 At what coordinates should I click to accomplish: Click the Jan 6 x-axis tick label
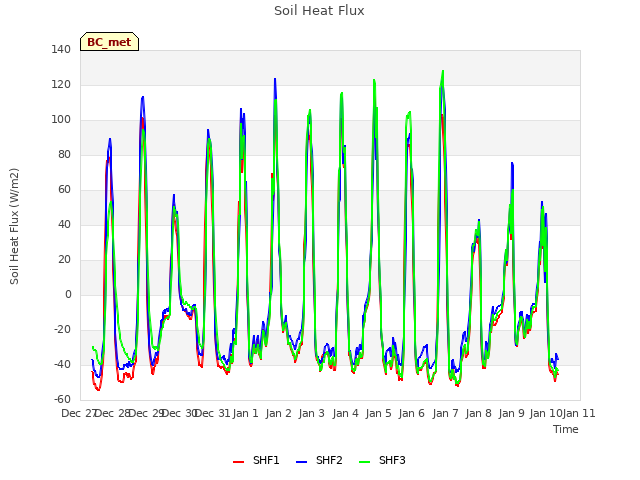pos(411,413)
